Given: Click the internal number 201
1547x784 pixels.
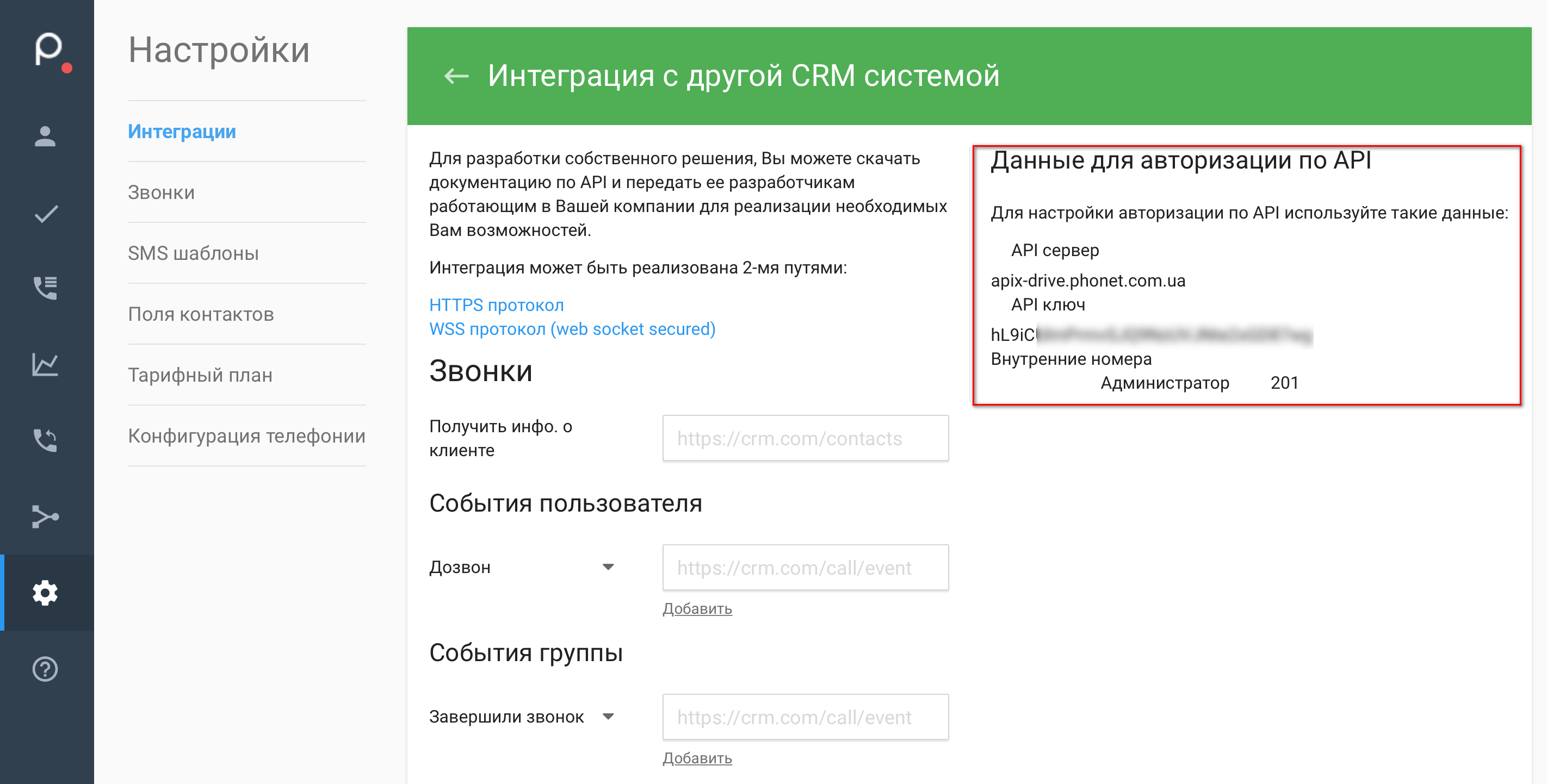Looking at the screenshot, I should (1285, 382).
